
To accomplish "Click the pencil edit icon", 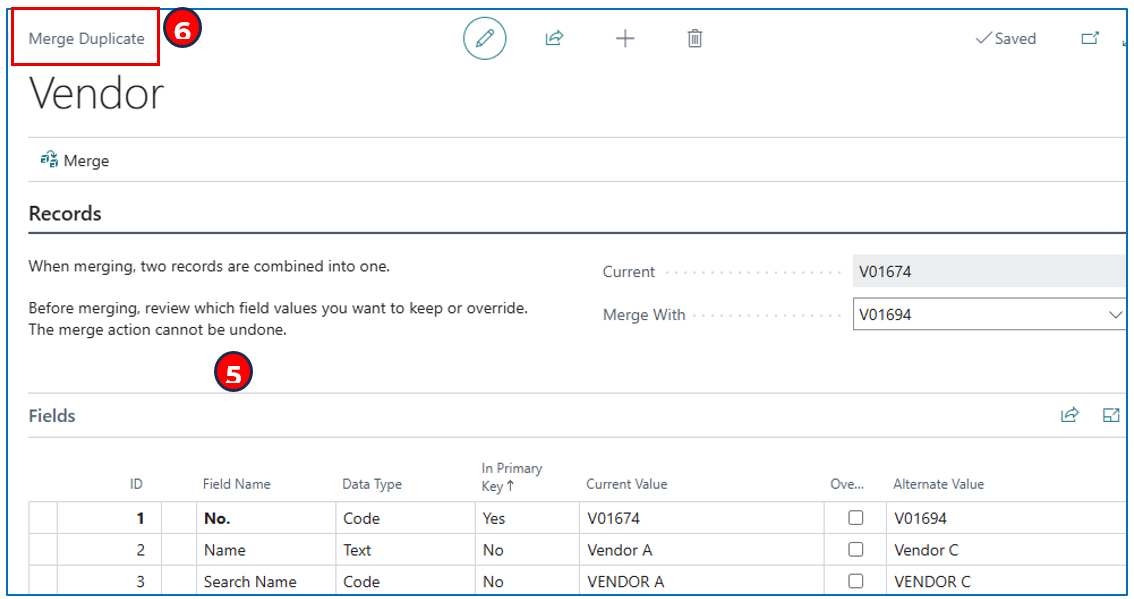I will [485, 39].
